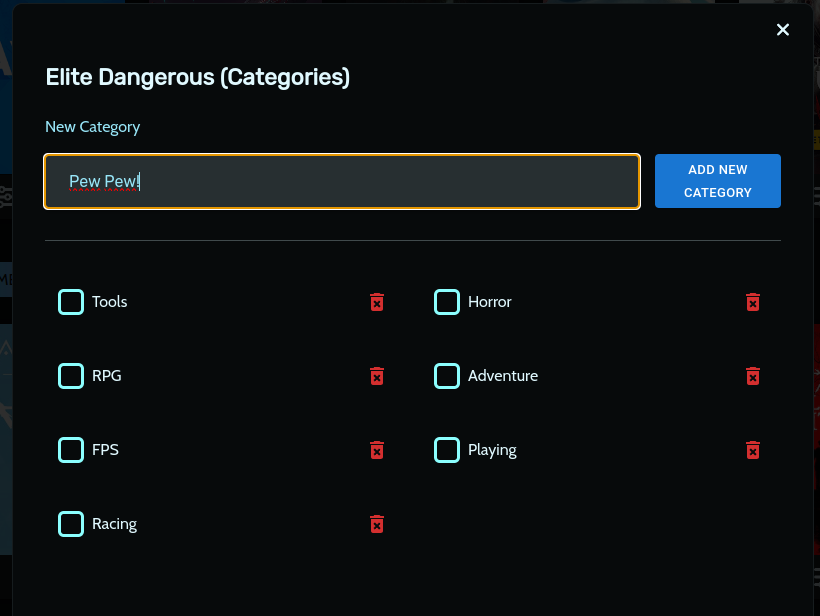820x616 pixels.
Task: Close the Categories dialog with the X
Action: (x=782, y=30)
